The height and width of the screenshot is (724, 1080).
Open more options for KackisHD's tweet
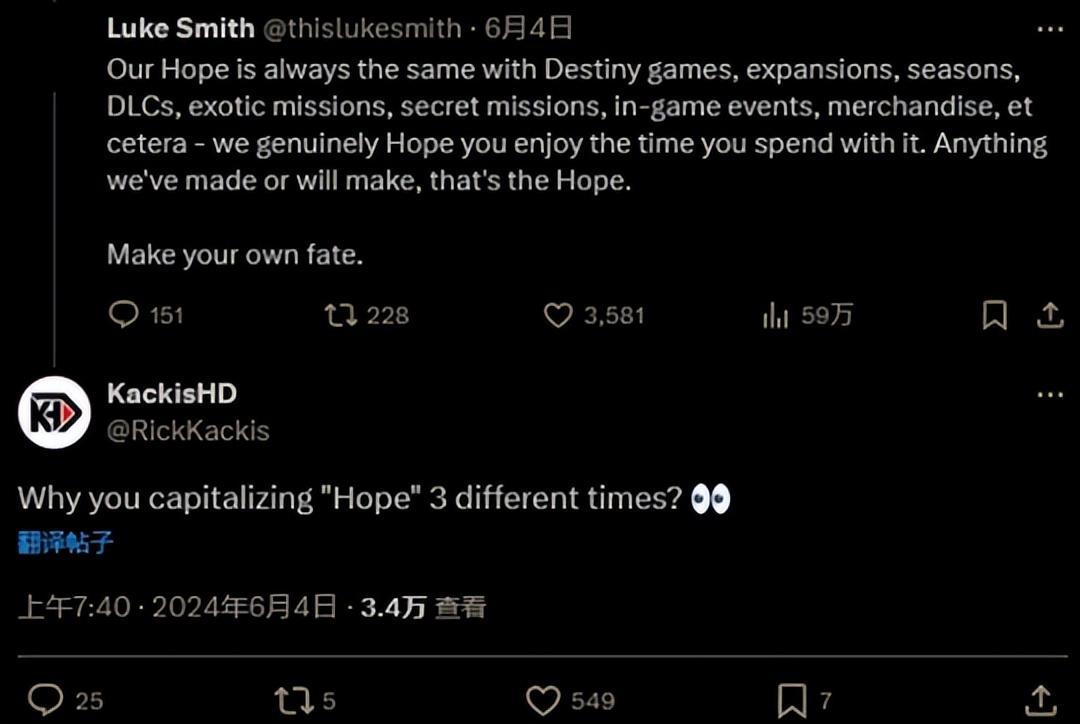click(1049, 395)
